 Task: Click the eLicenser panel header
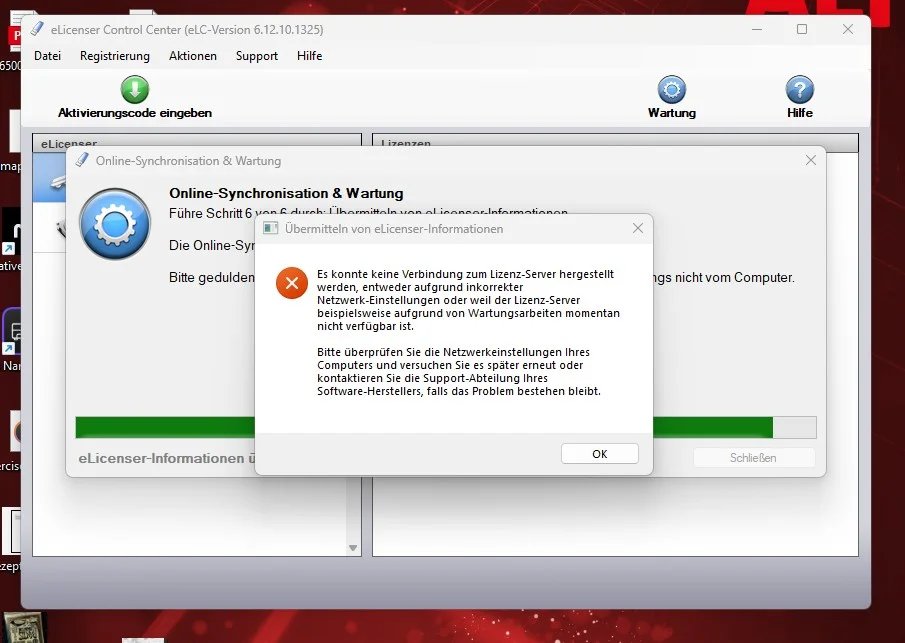(x=197, y=143)
